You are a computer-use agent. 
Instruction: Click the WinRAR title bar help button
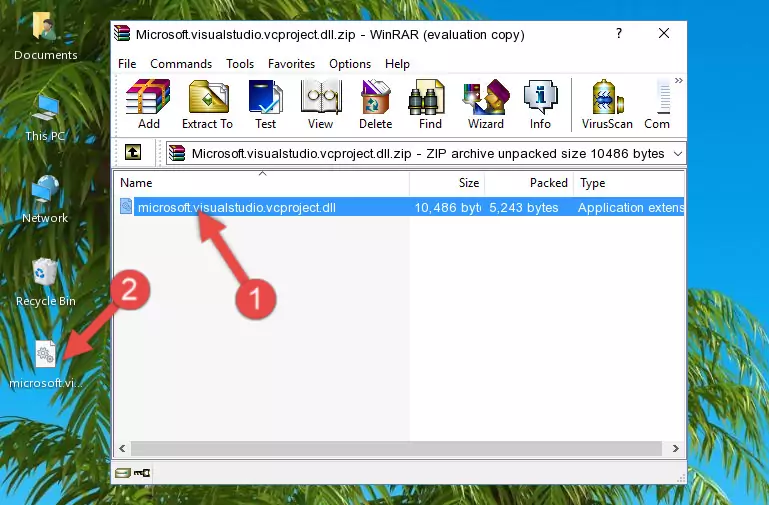pyautogui.click(x=619, y=33)
